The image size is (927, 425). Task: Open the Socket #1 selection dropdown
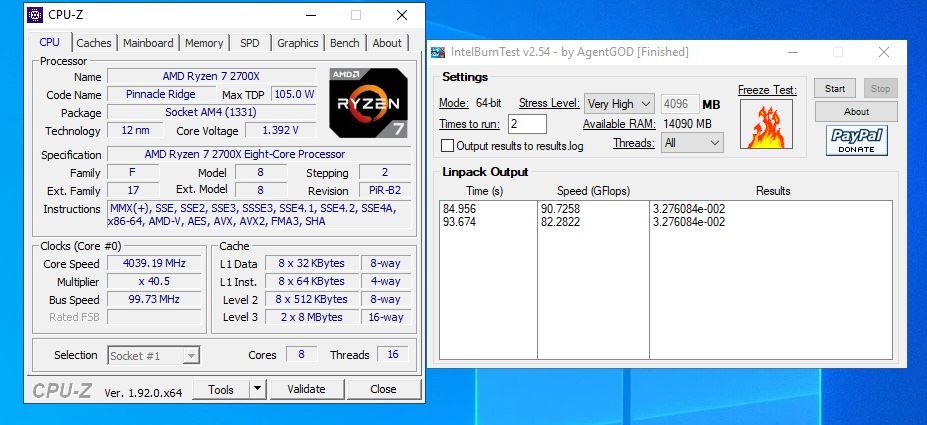[x=154, y=356]
